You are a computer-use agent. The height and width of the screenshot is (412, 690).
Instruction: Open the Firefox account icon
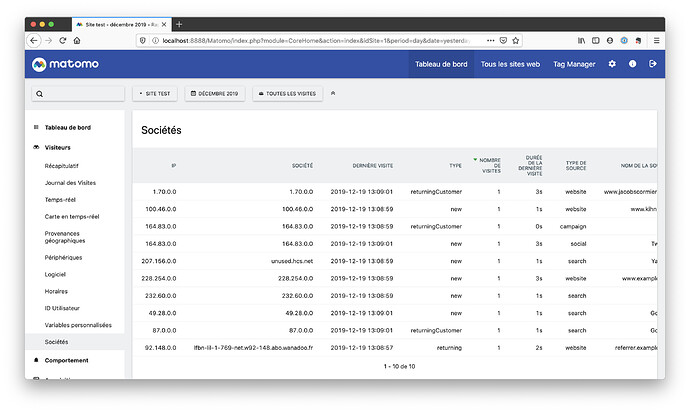(x=610, y=40)
